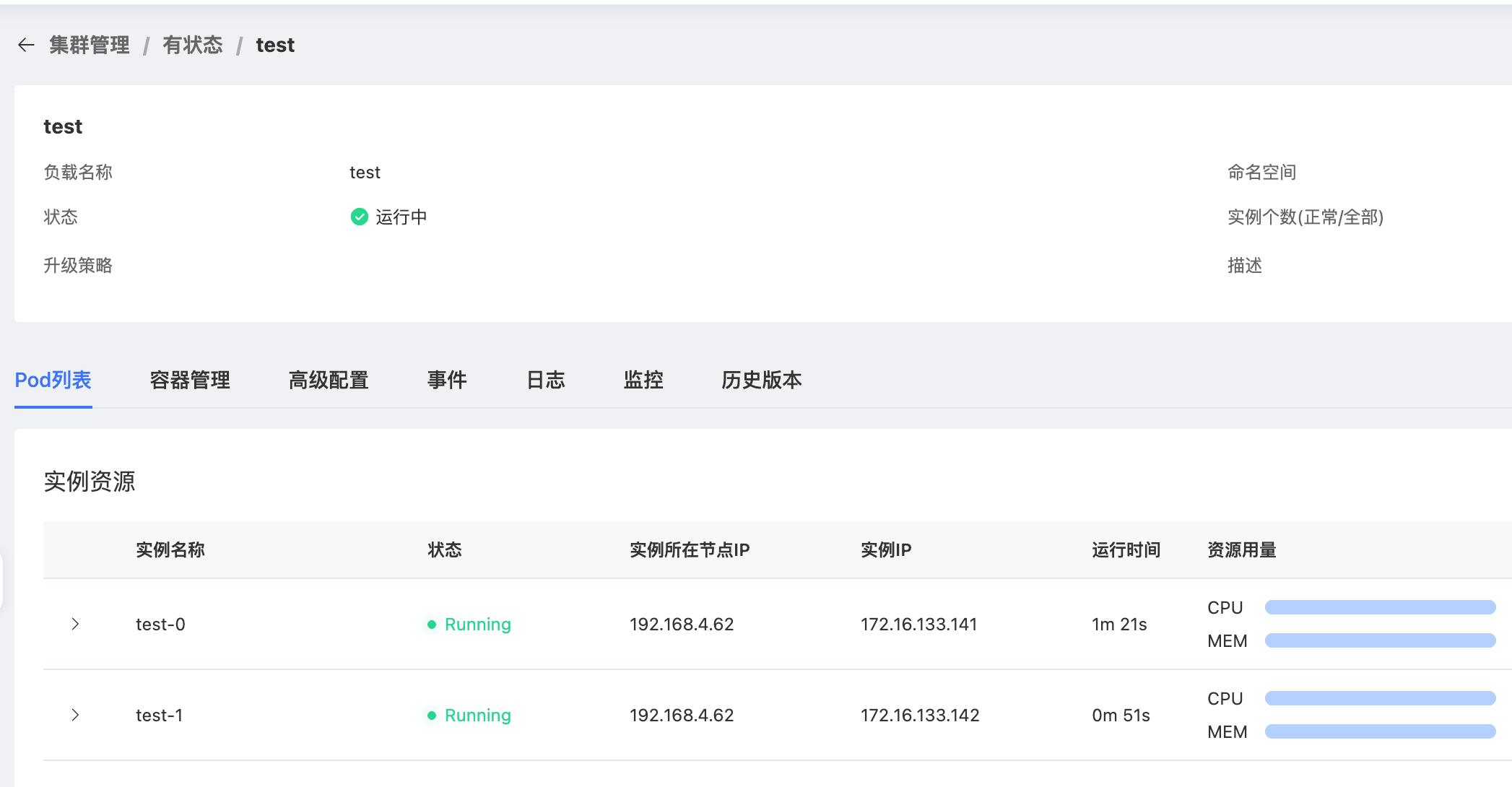Go to 有状态 breadcrumb link
Viewport: 1512px width, 787px height.
193,45
